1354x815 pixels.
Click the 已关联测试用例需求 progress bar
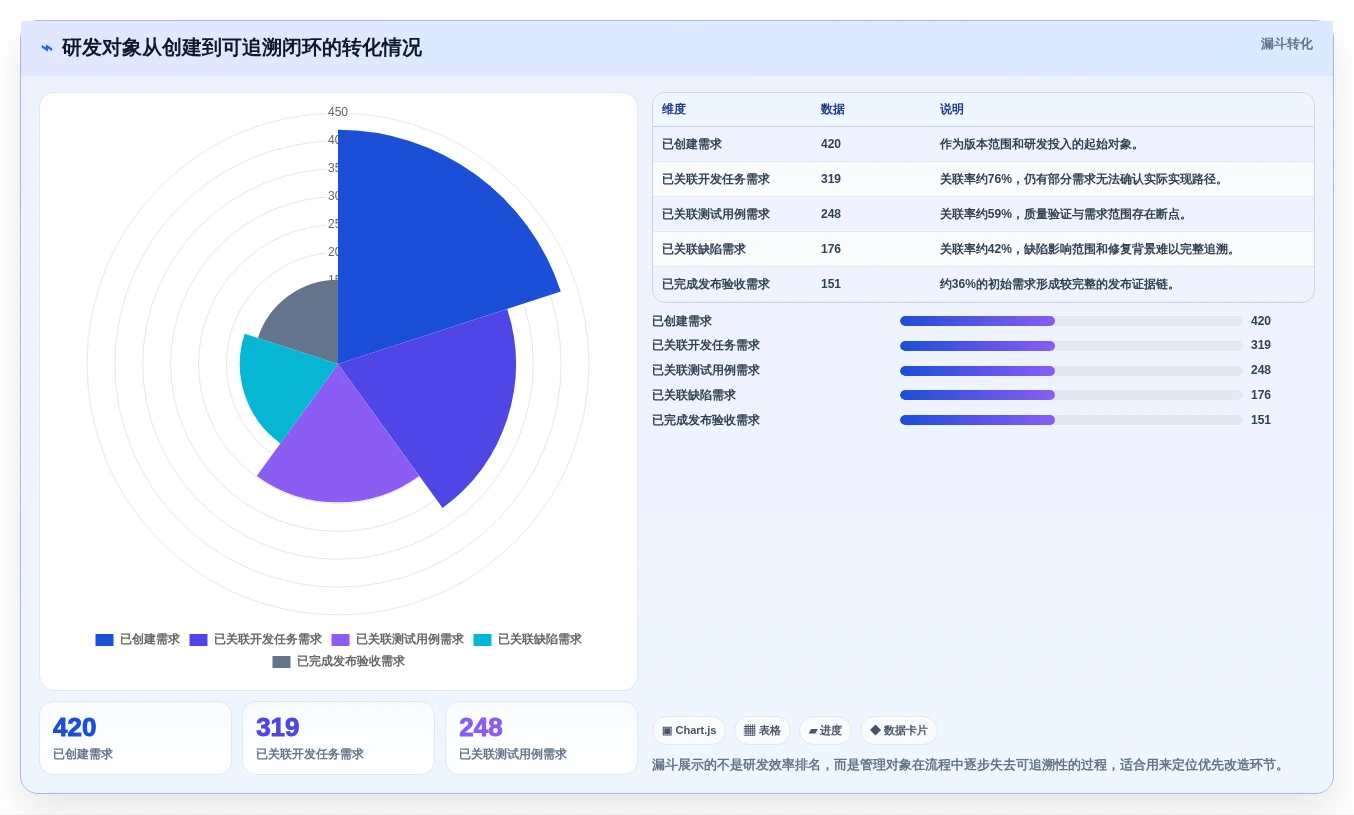pyautogui.click(x=1071, y=370)
